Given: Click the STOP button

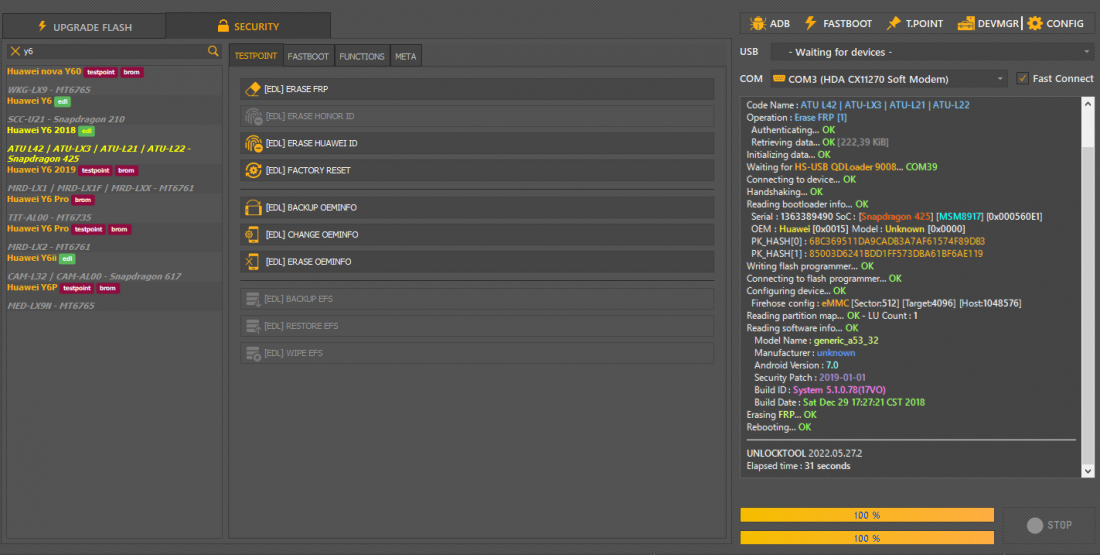Looking at the screenshot, I should (1049, 525).
